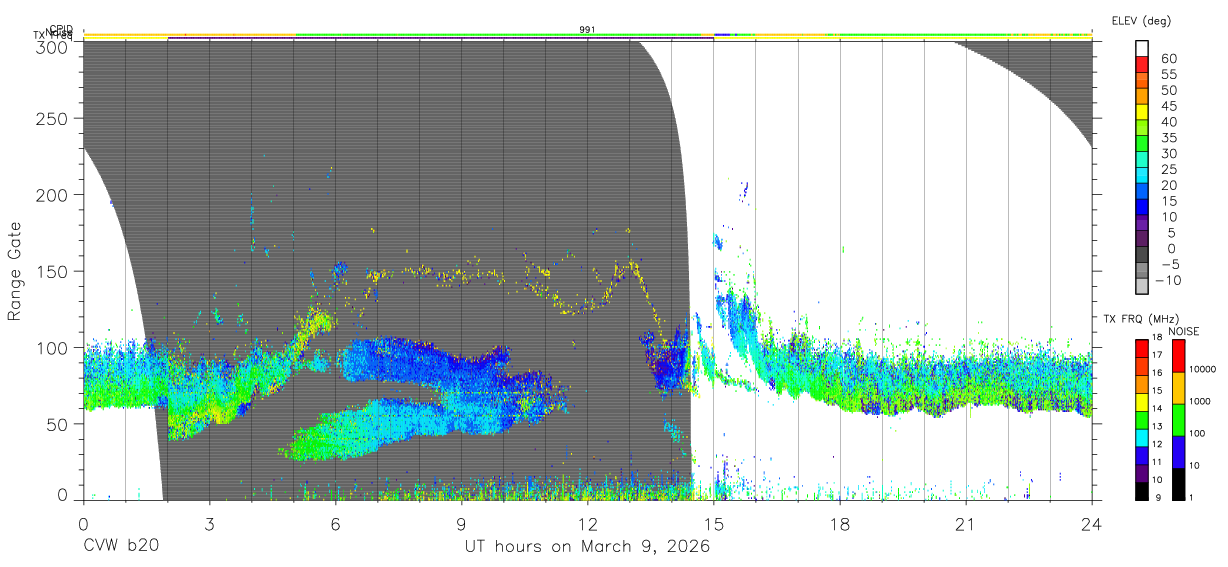The image size is (1228, 567).
Task: Click the '300' tick on Range Gate axis
Action: coord(51,46)
